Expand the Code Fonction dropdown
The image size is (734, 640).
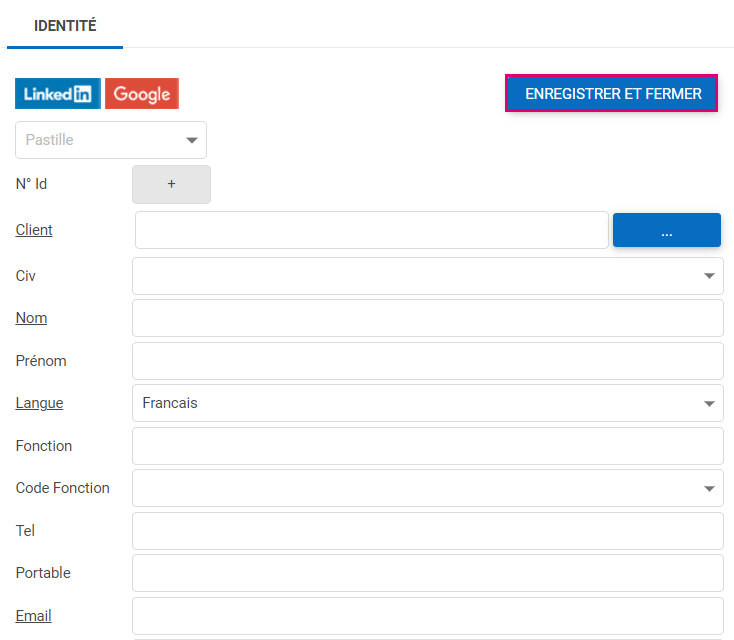pyautogui.click(x=427, y=488)
